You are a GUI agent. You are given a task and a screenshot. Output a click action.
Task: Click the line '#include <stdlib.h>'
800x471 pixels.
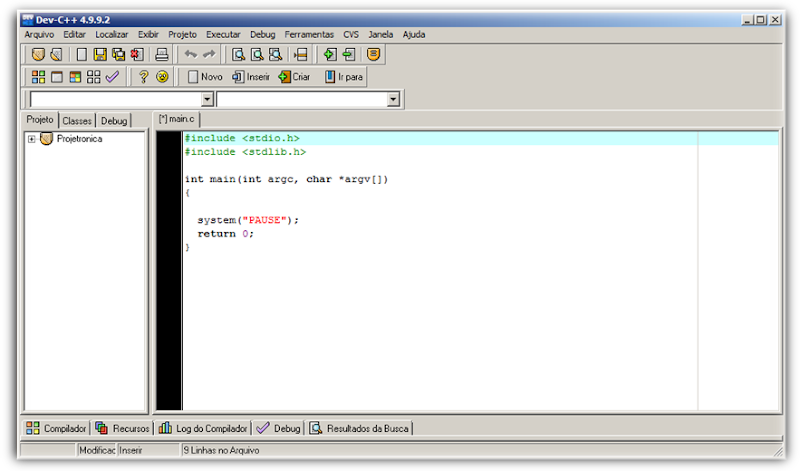[245, 152]
